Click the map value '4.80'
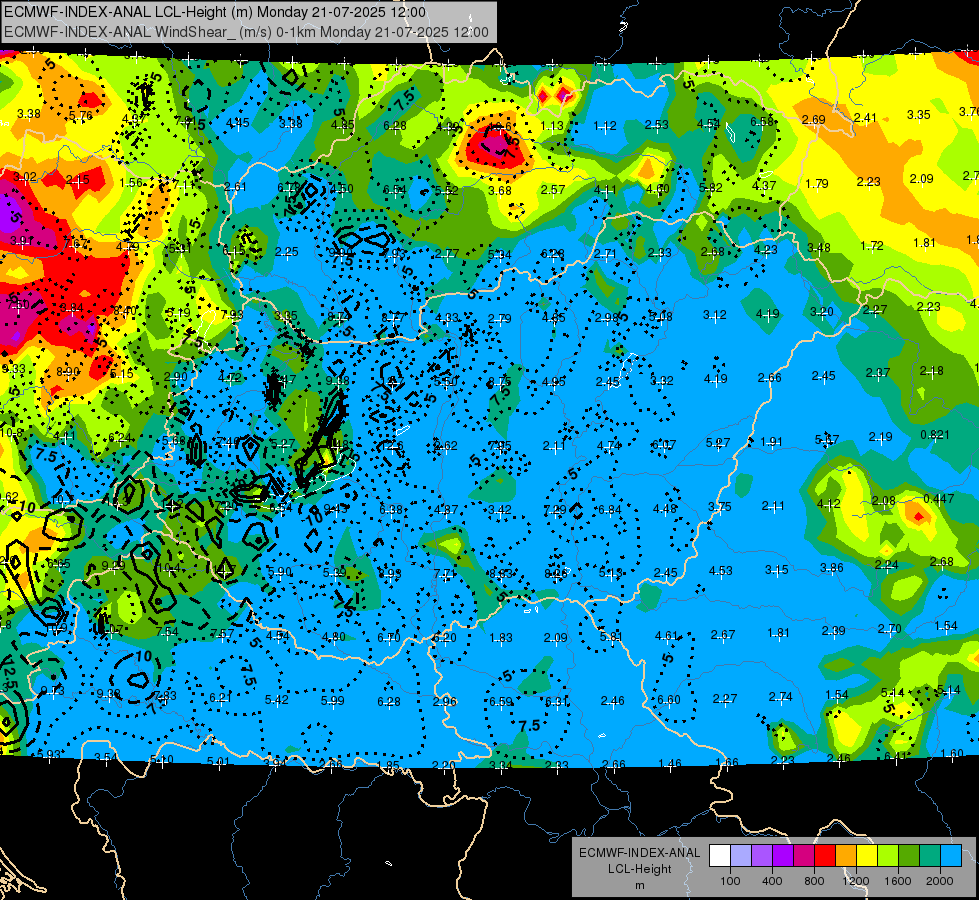The image size is (979, 900). coord(333,637)
